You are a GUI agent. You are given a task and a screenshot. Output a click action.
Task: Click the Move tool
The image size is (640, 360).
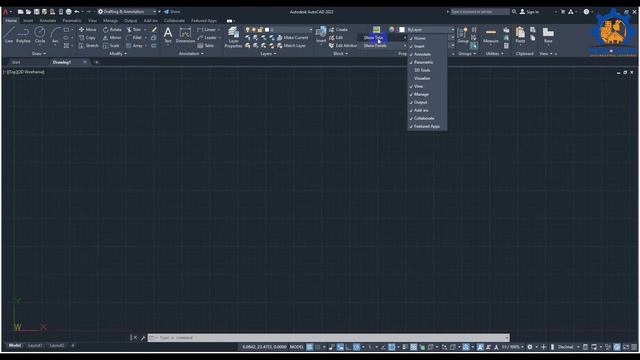87,30
